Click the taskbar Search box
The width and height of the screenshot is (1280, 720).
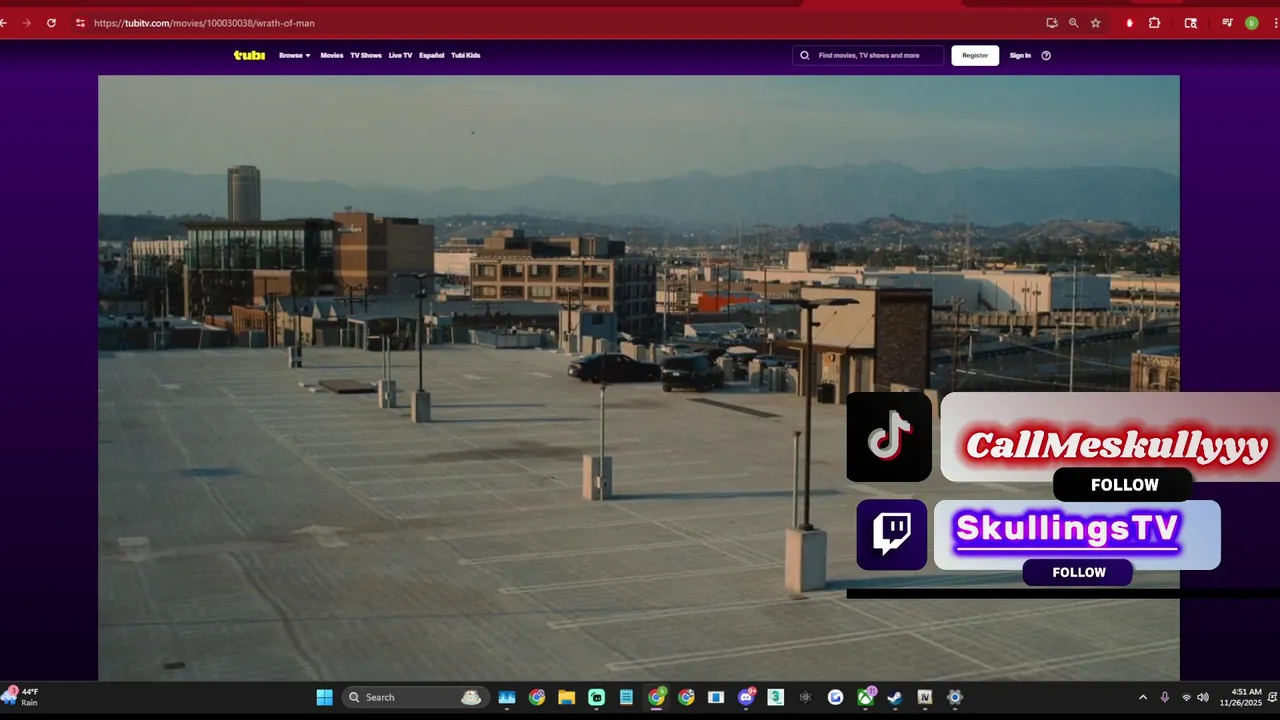415,697
